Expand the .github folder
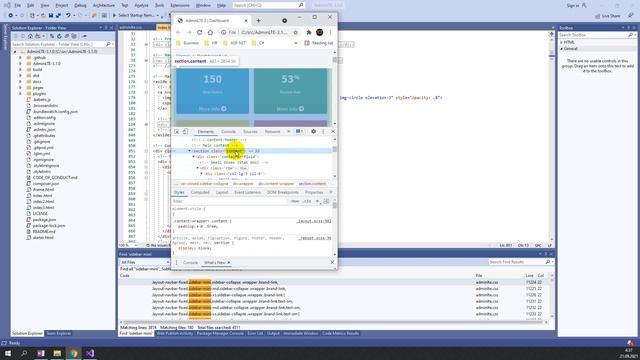Image resolution: width=640 pixels, height=360 pixels. click(x=20, y=58)
